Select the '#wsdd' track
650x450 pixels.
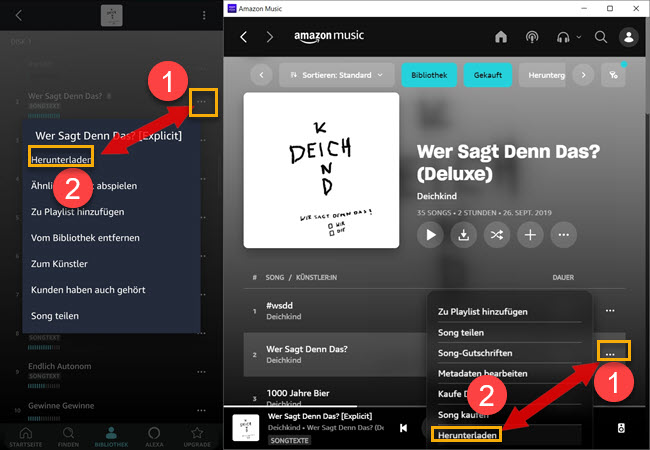(279, 305)
